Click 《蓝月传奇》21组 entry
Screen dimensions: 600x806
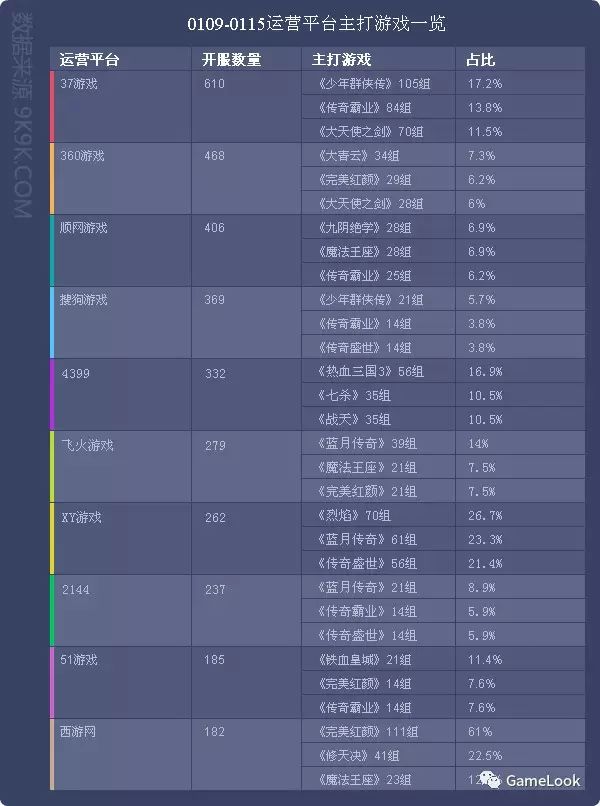coord(367,587)
